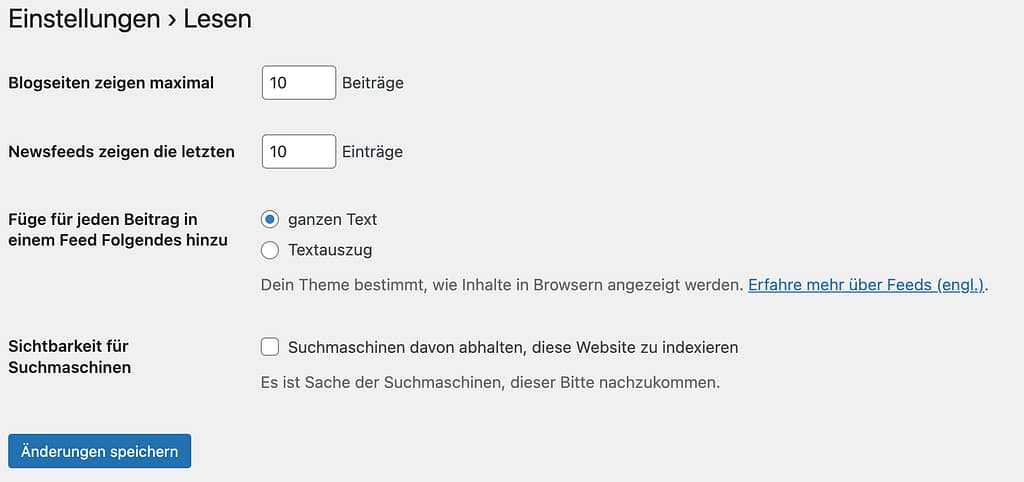
Task: Select the 'ganzen Text' radio button
Action: pos(269,219)
